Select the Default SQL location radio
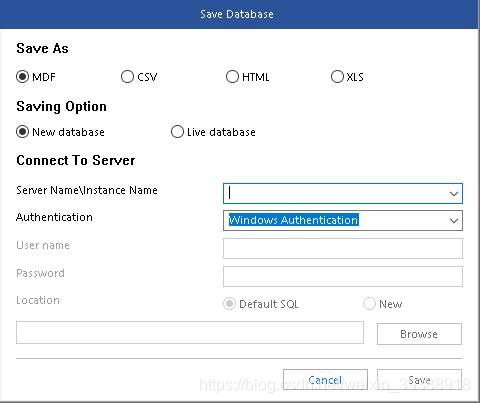The width and height of the screenshot is (480, 403). pyautogui.click(x=229, y=304)
